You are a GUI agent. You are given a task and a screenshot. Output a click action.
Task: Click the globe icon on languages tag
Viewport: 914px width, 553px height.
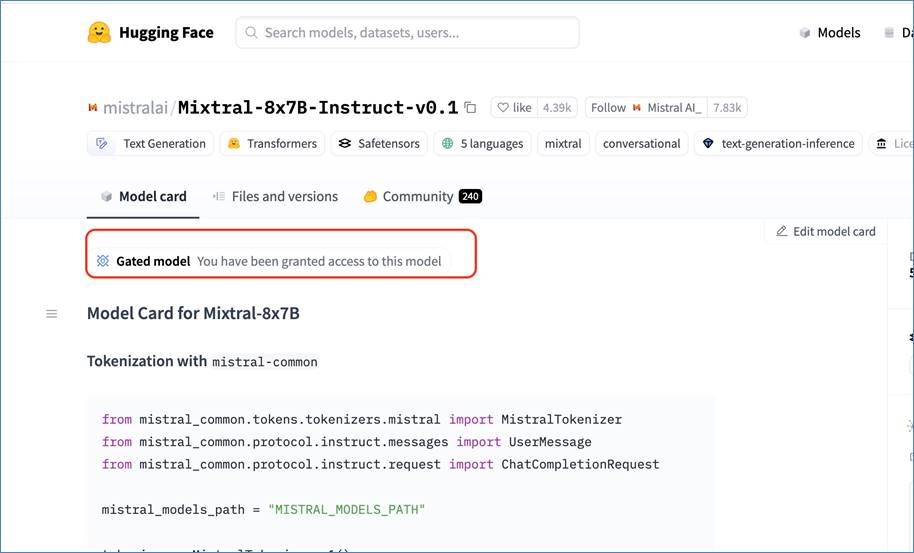coord(448,143)
